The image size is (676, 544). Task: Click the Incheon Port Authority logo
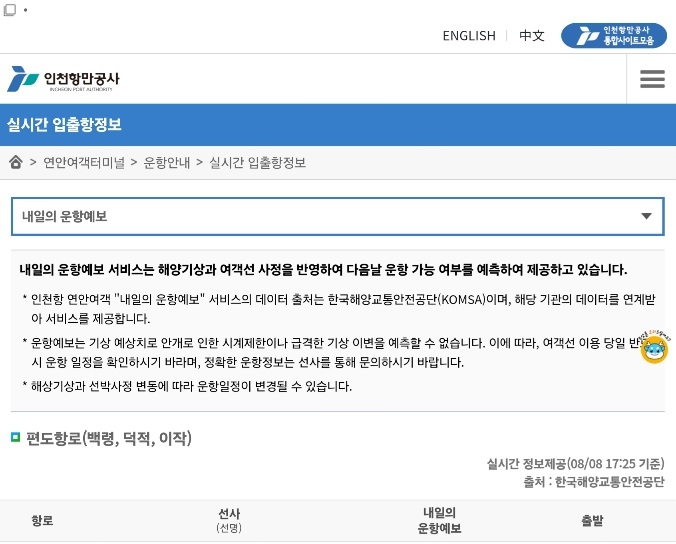point(63,79)
